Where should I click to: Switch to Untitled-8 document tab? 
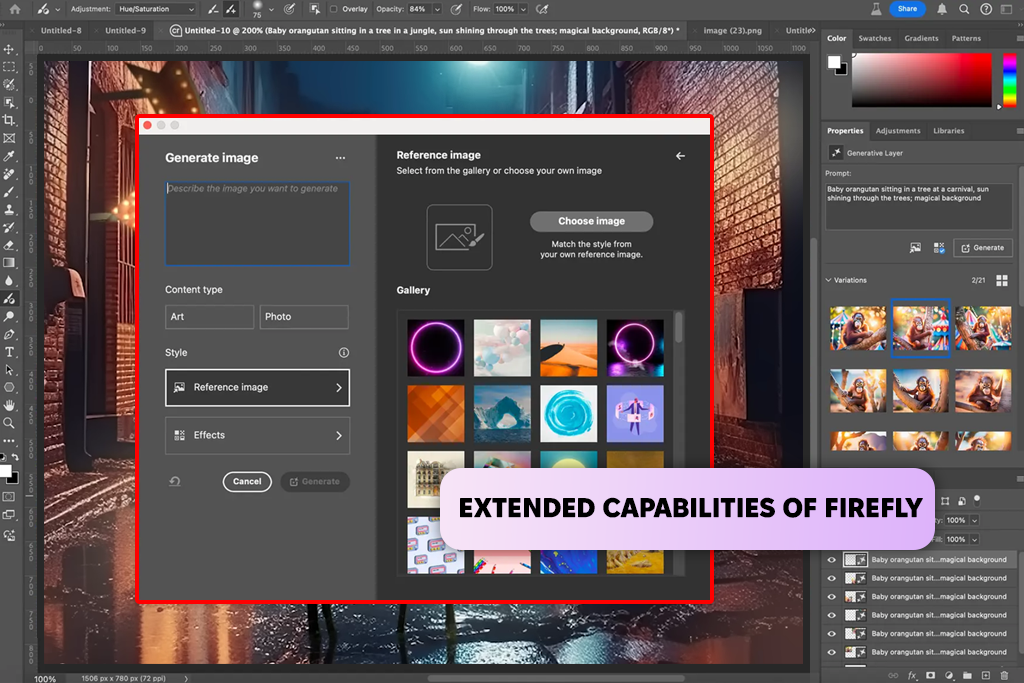pyautogui.click(x=61, y=31)
